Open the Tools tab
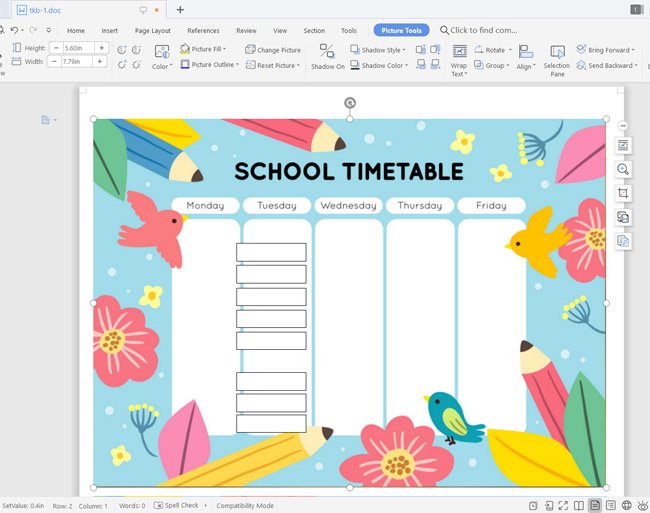The width and height of the screenshot is (650, 513). (x=349, y=31)
